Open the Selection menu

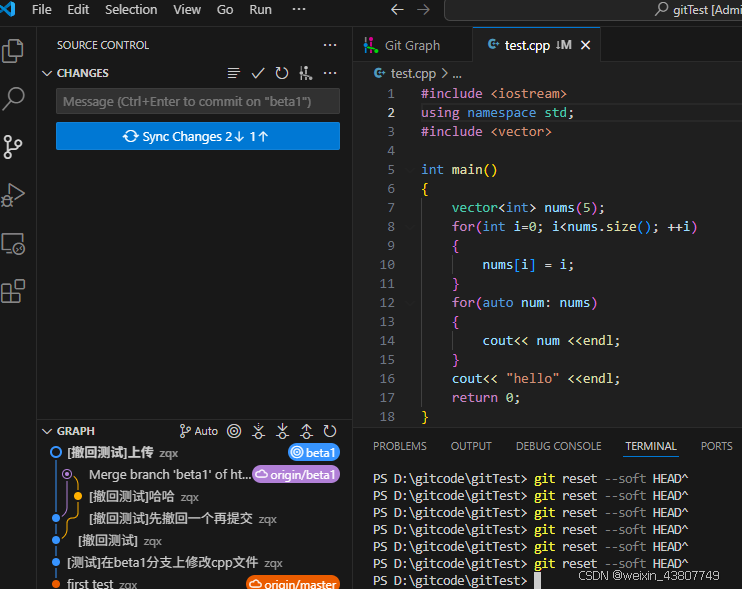pyautogui.click(x=131, y=9)
